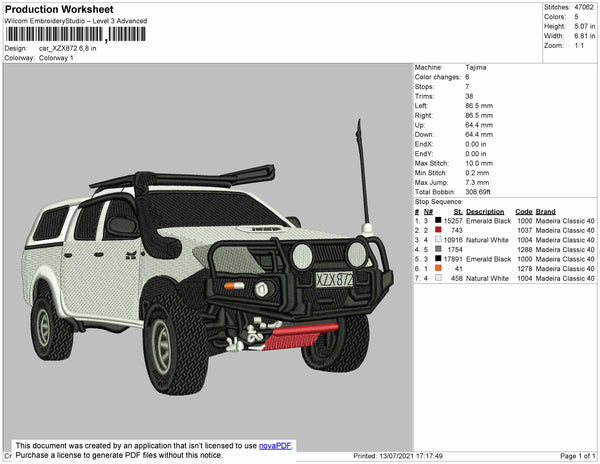The height and width of the screenshot is (464, 600).
Task: Click the Width value '6.81 in'
Action: pyautogui.click(x=585, y=36)
